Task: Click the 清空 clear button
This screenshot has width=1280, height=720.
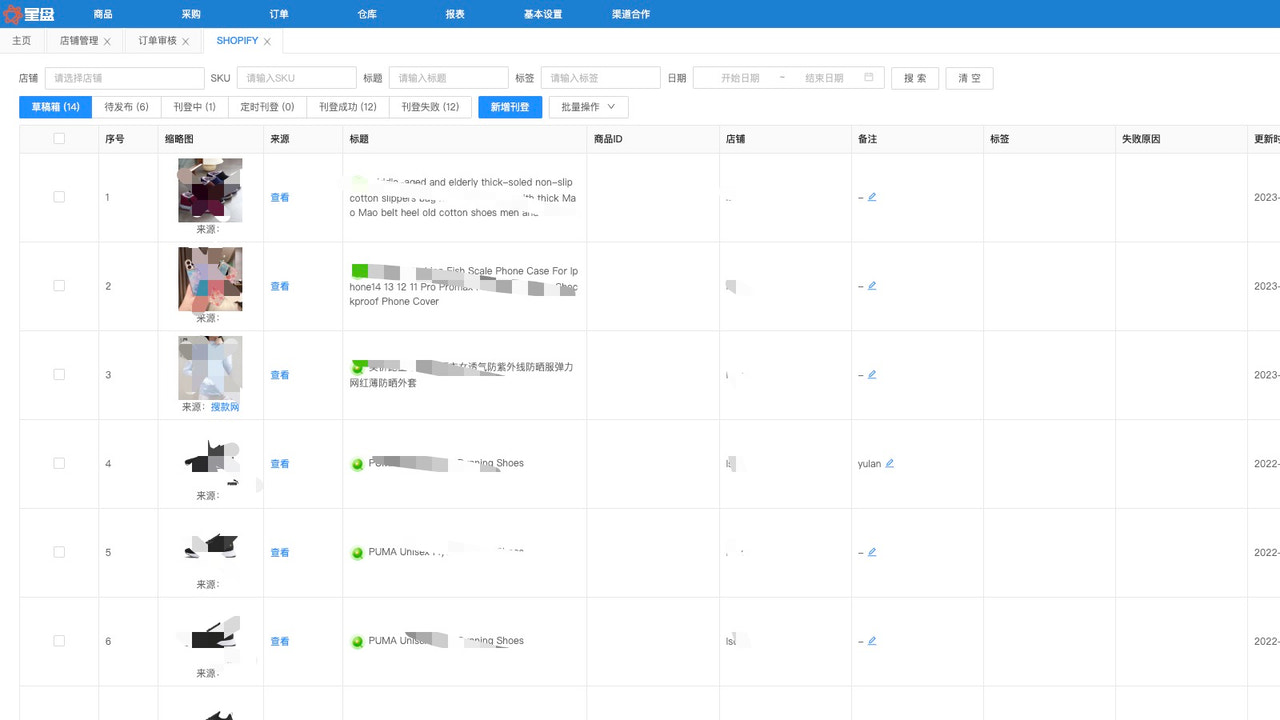Action: (969, 78)
